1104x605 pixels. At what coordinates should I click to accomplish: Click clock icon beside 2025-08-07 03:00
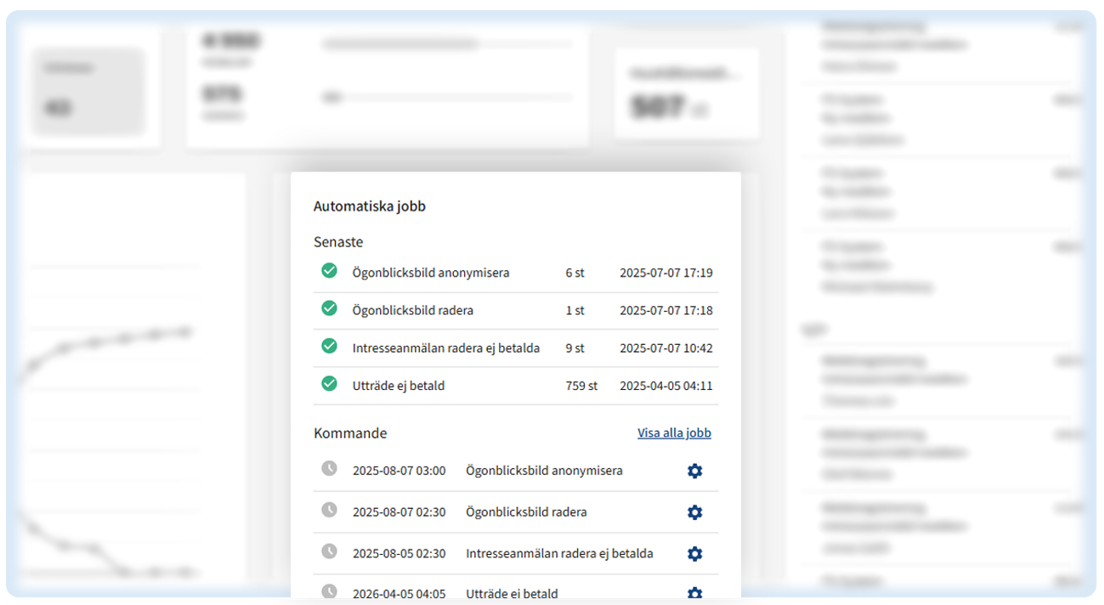(x=329, y=469)
